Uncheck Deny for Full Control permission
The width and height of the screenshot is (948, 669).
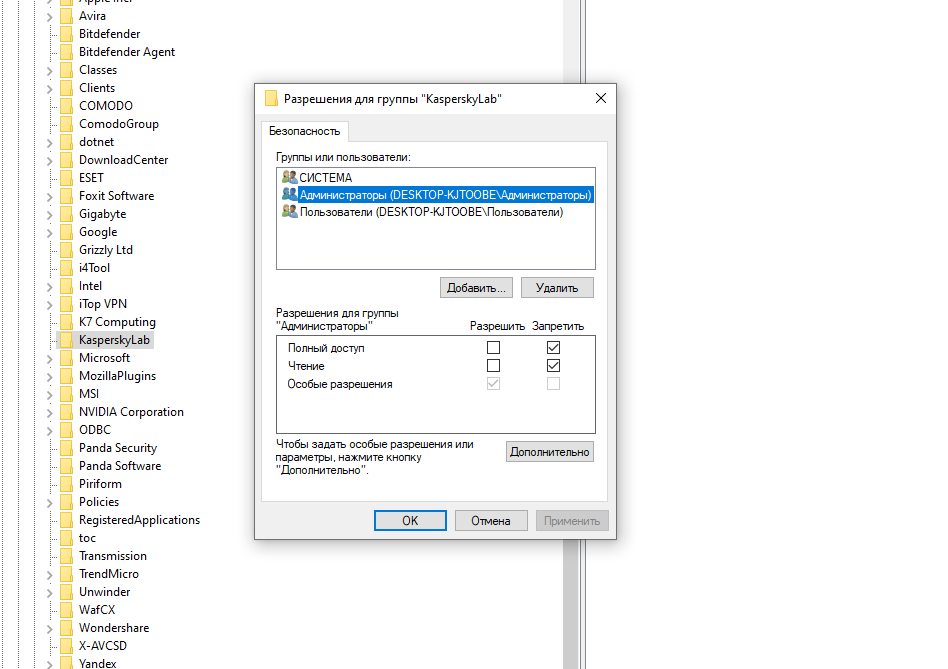pyautogui.click(x=553, y=347)
